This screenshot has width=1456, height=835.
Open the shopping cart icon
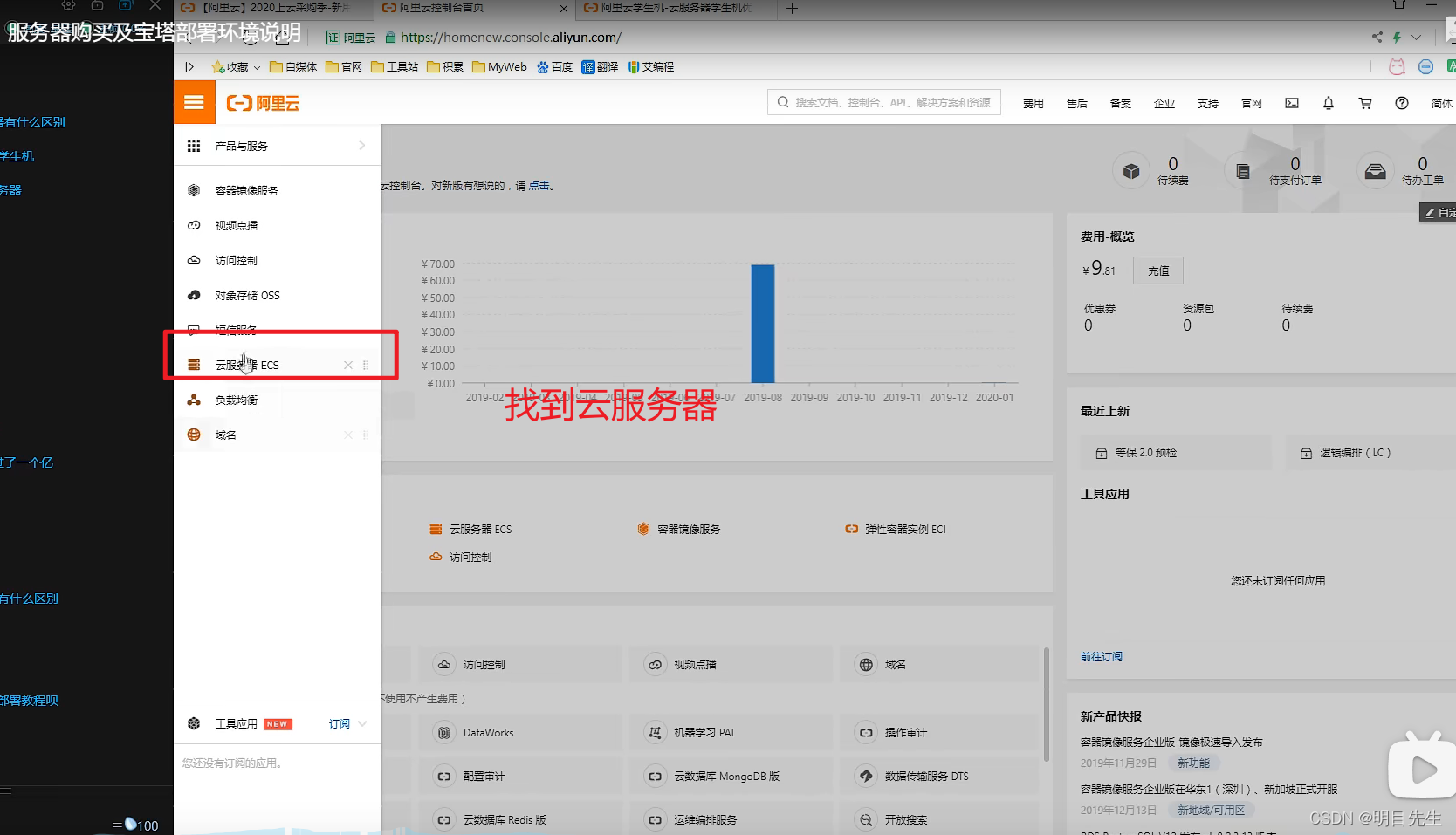[1365, 103]
